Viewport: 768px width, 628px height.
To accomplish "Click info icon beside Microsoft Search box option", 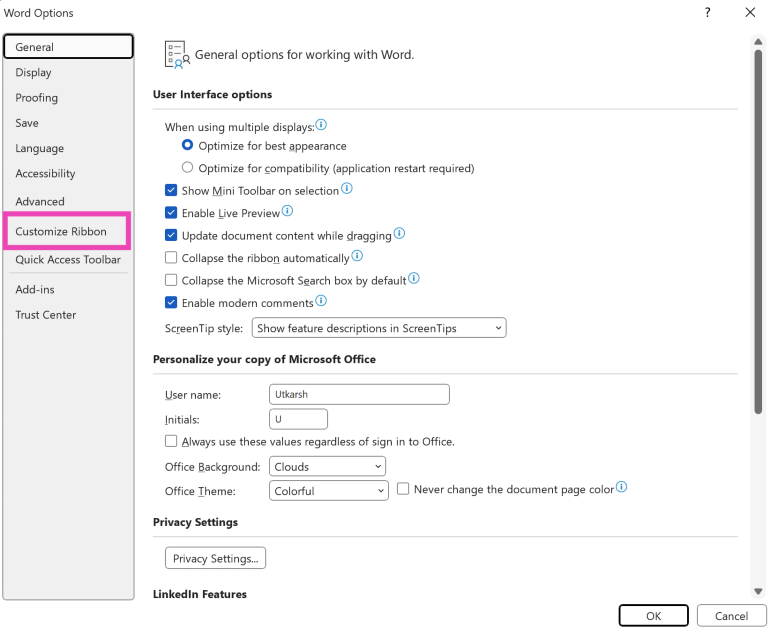I will 414,279.
